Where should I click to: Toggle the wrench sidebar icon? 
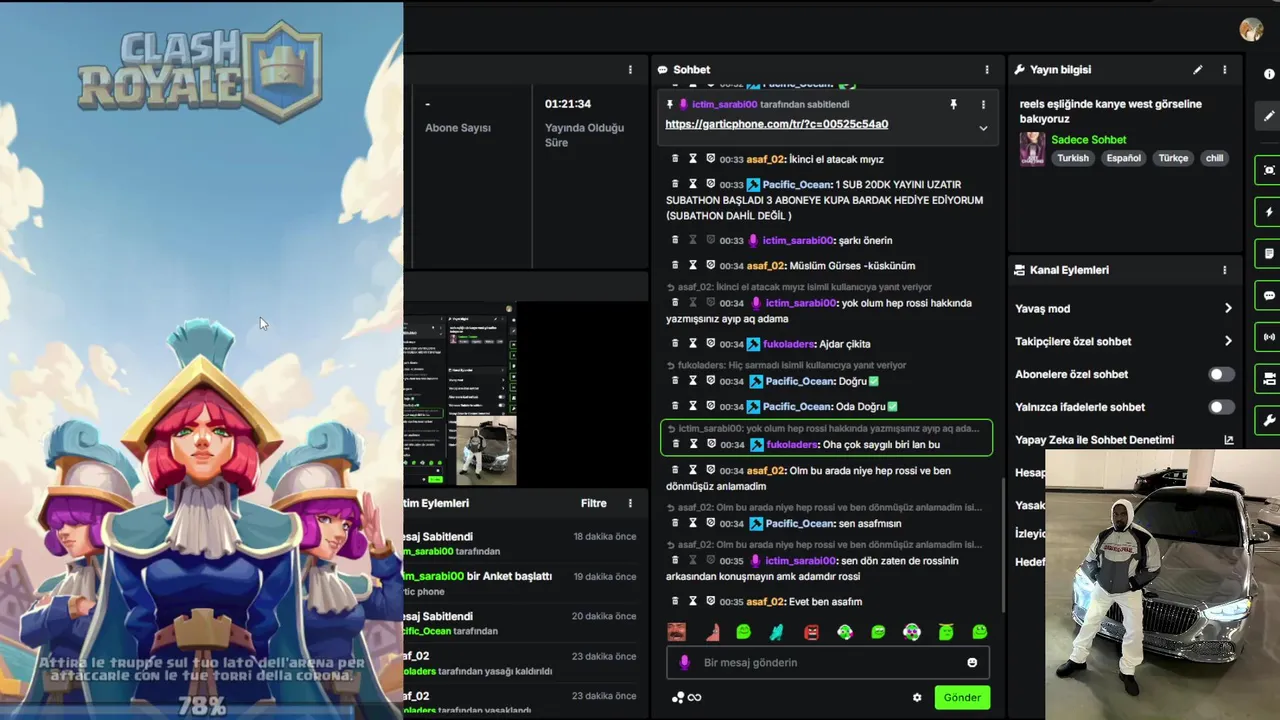1269,421
